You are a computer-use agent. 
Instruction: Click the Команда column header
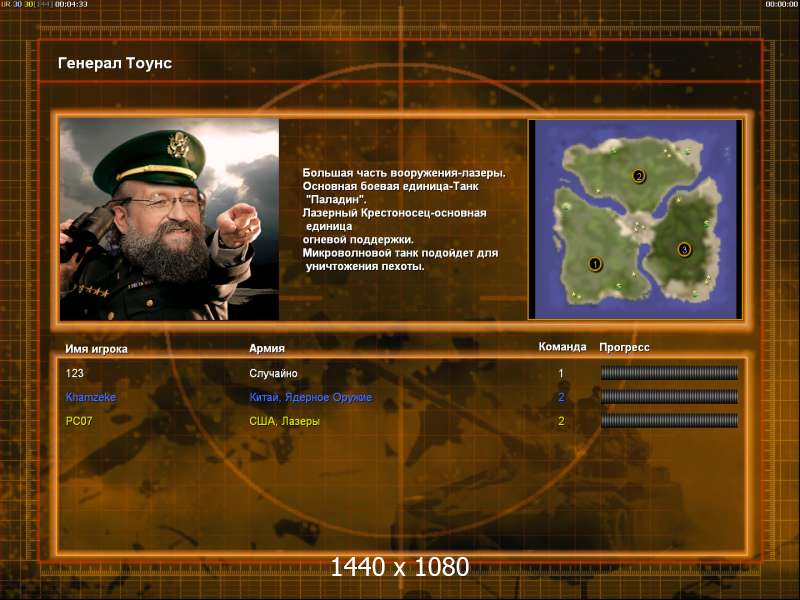click(562, 347)
